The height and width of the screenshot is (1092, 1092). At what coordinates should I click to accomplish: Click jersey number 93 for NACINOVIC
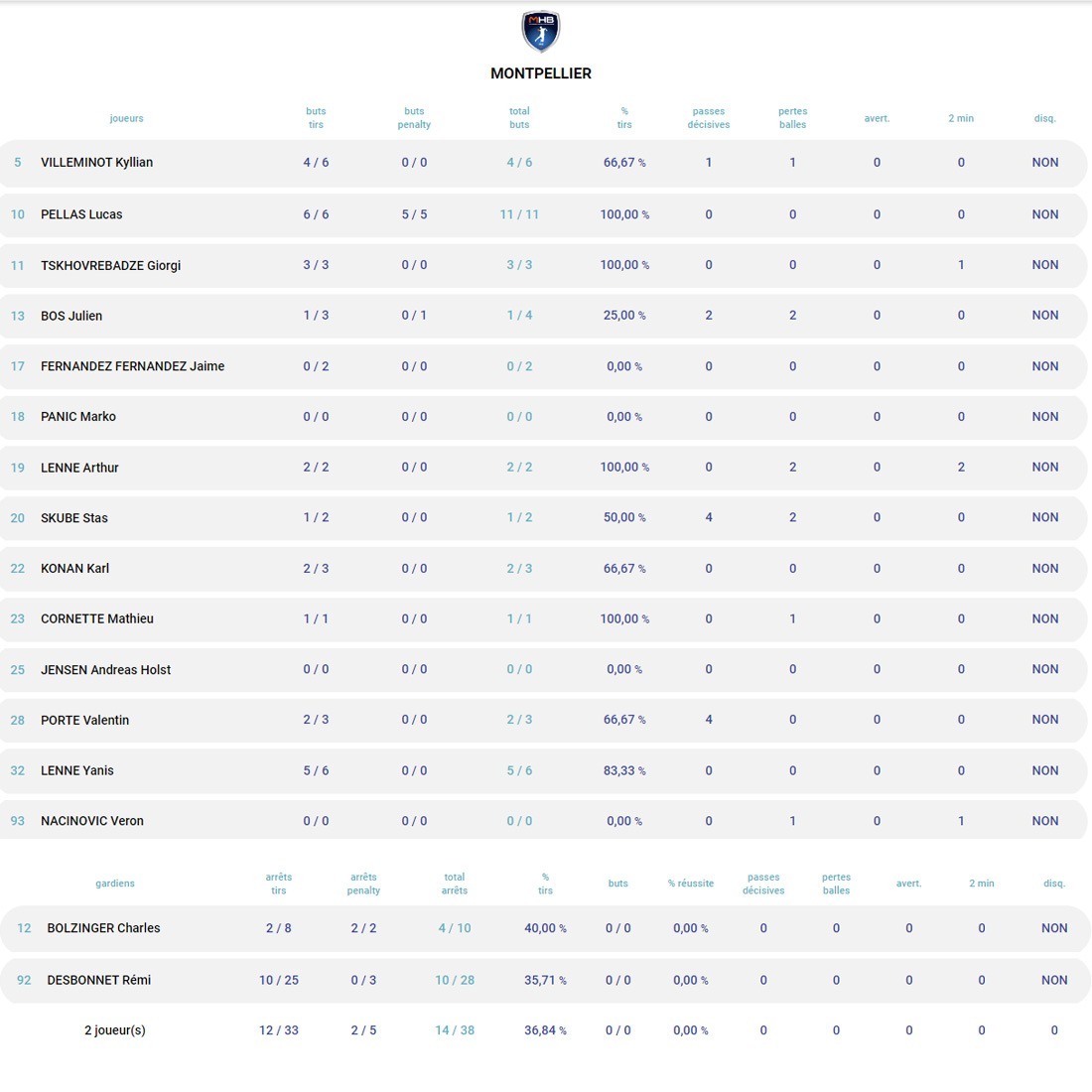click(17, 821)
